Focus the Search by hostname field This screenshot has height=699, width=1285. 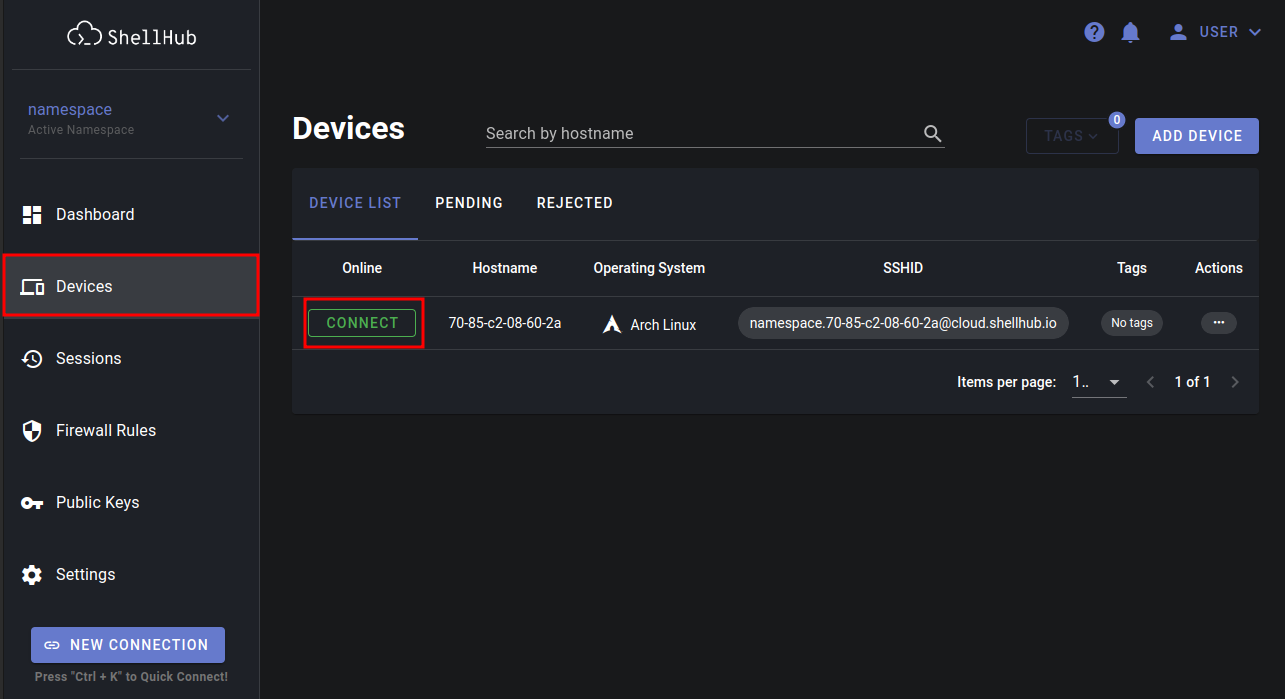point(715,133)
